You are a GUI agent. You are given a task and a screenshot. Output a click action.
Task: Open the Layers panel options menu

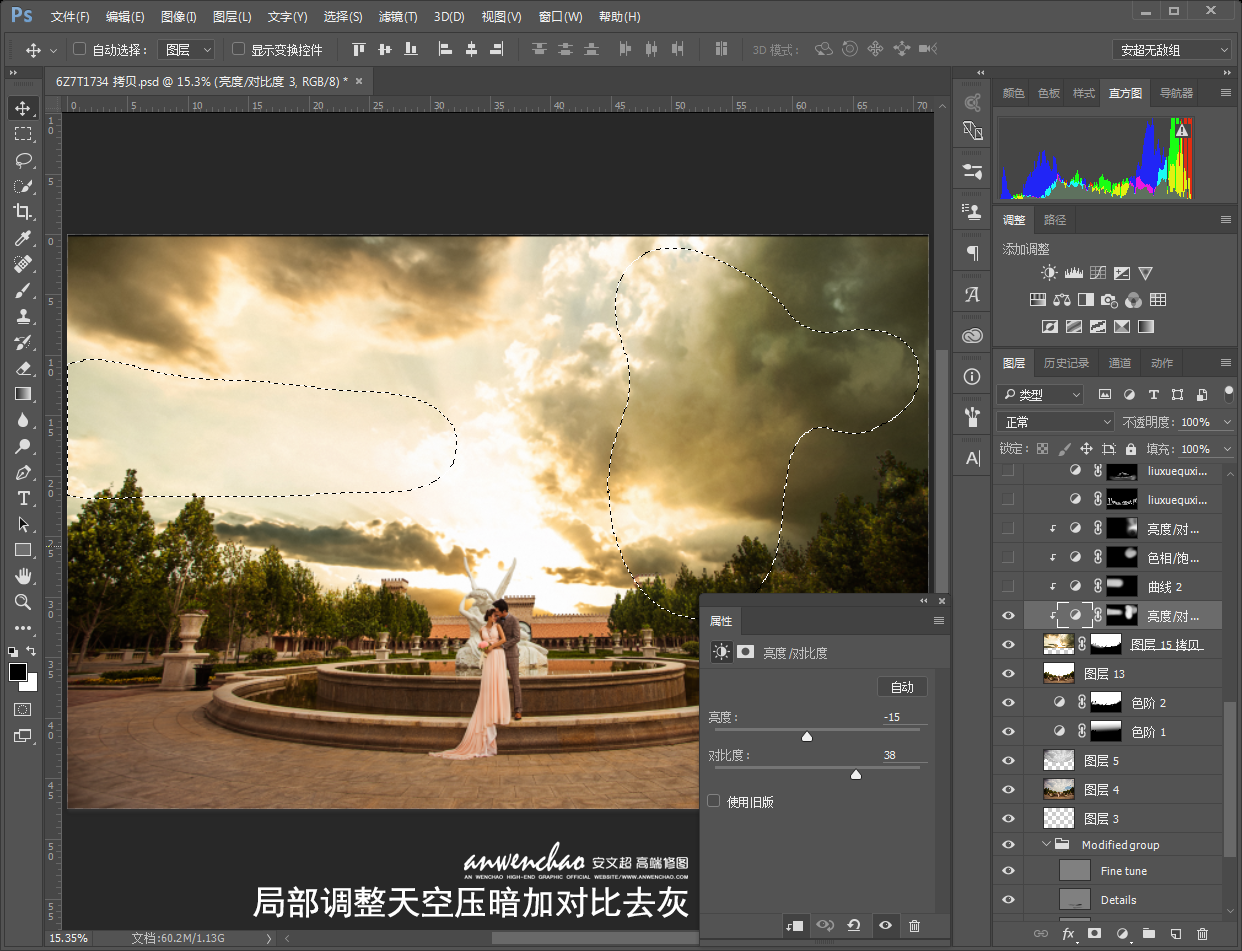click(1226, 363)
